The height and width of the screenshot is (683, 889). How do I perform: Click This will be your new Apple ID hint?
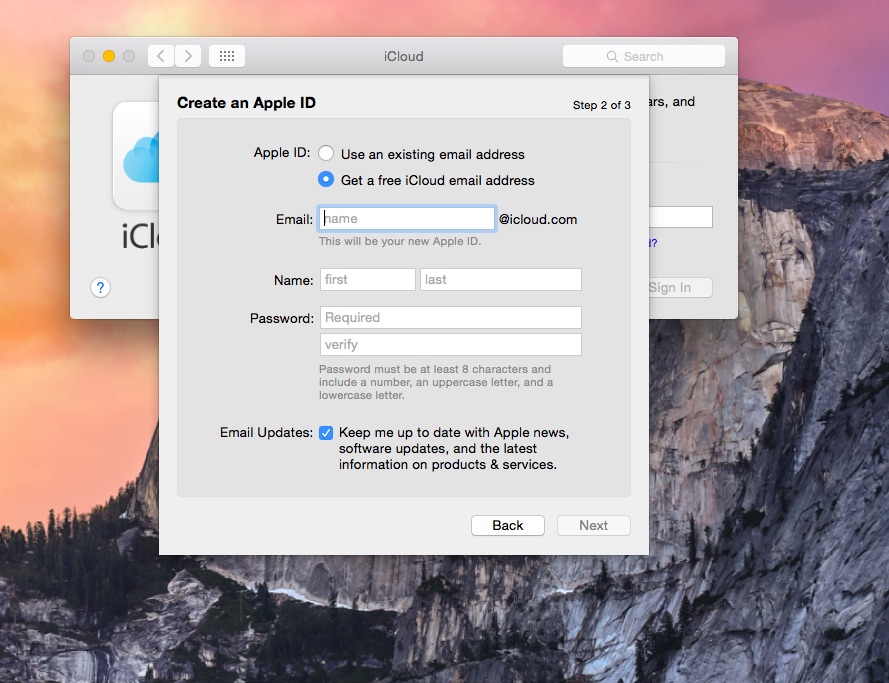tap(400, 241)
